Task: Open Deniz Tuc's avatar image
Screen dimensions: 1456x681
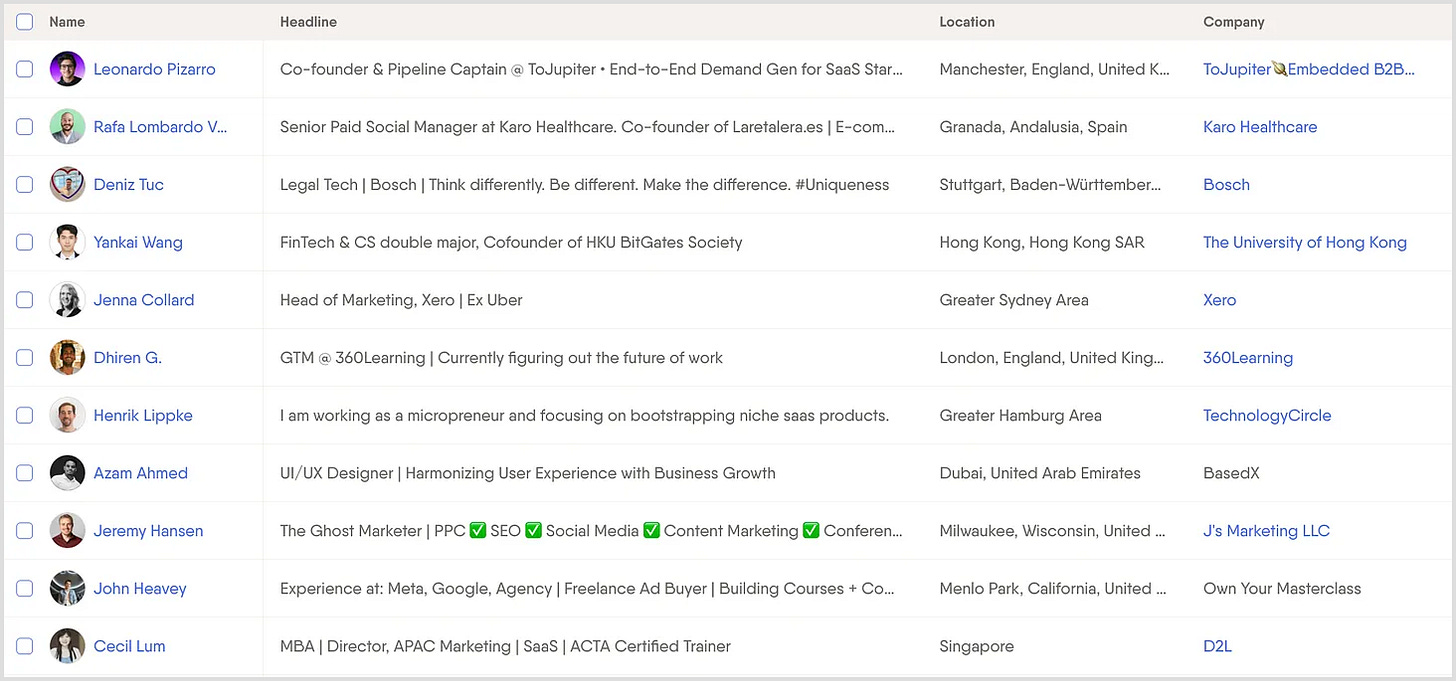Action: (67, 184)
